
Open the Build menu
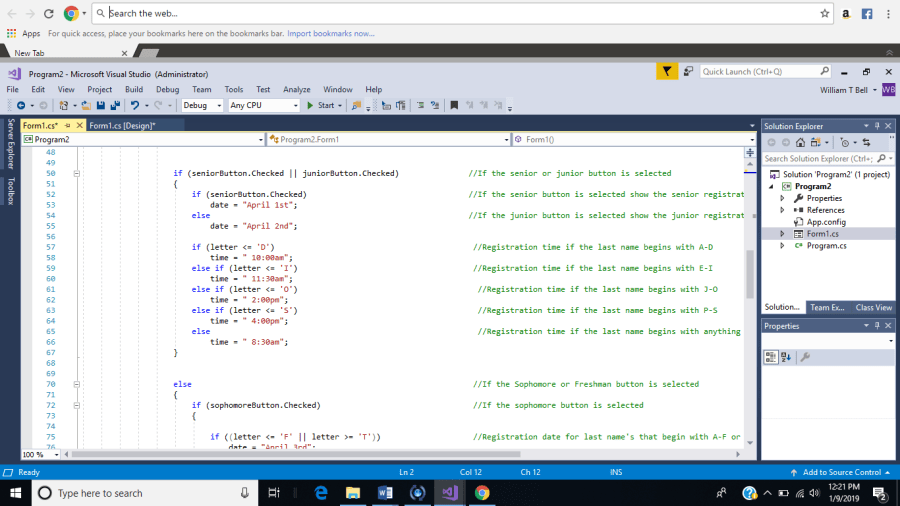click(x=134, y=89)
